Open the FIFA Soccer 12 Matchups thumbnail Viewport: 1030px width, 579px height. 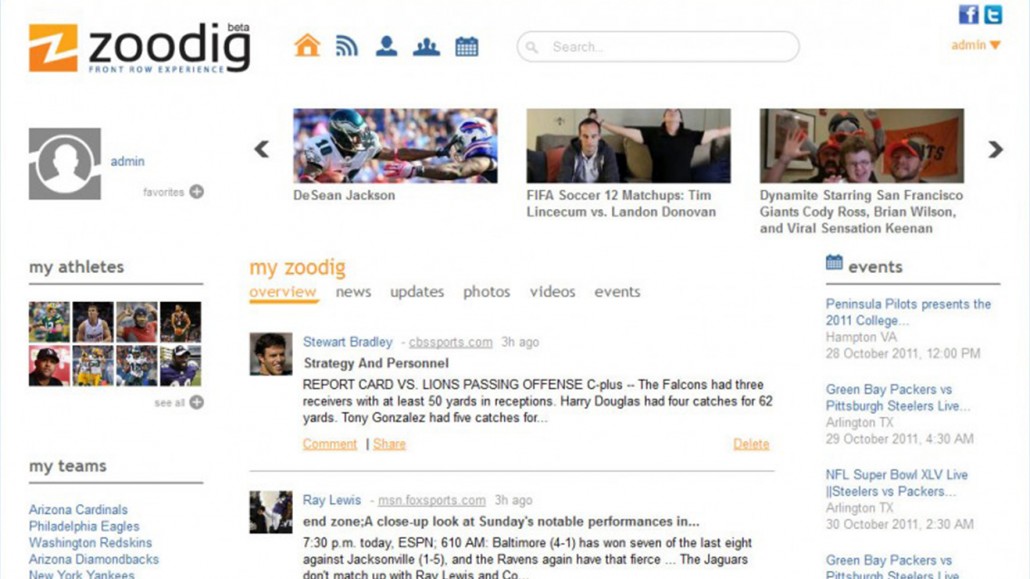[629, 146]
